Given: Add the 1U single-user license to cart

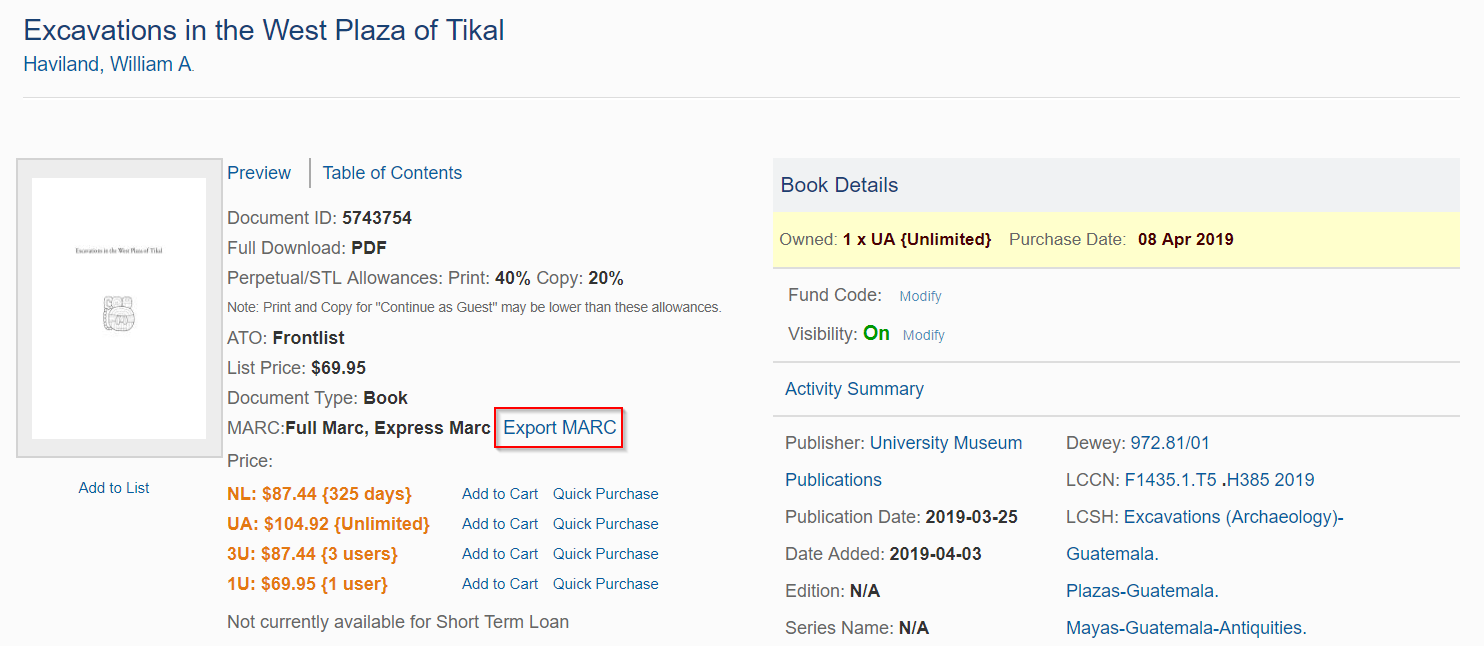Looking at the screenshot, I should coord(499,584).
